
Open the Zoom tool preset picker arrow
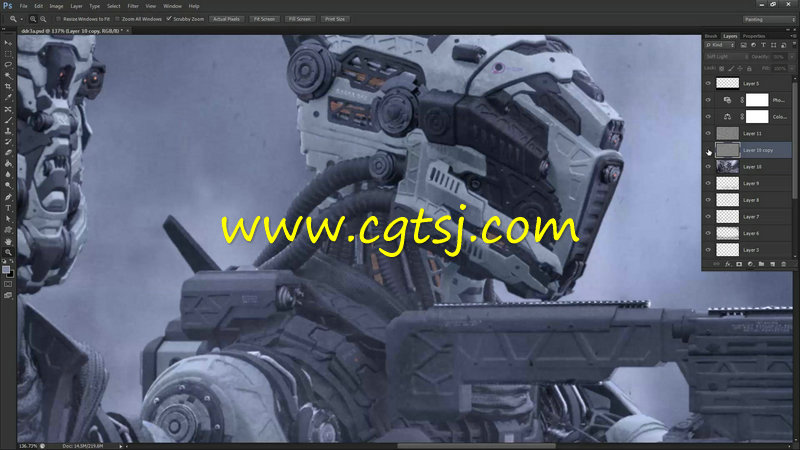coord(21,19)
